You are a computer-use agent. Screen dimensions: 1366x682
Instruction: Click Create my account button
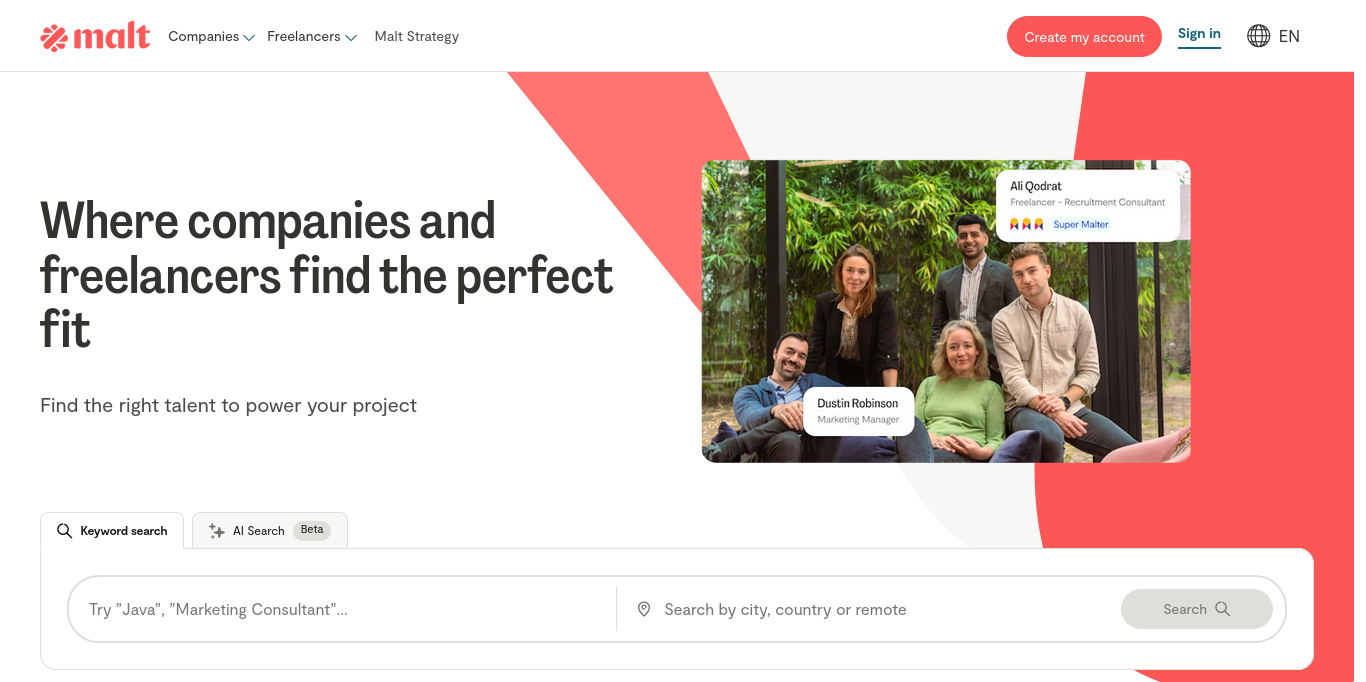pyautogui.click(x=1084, y=37)
